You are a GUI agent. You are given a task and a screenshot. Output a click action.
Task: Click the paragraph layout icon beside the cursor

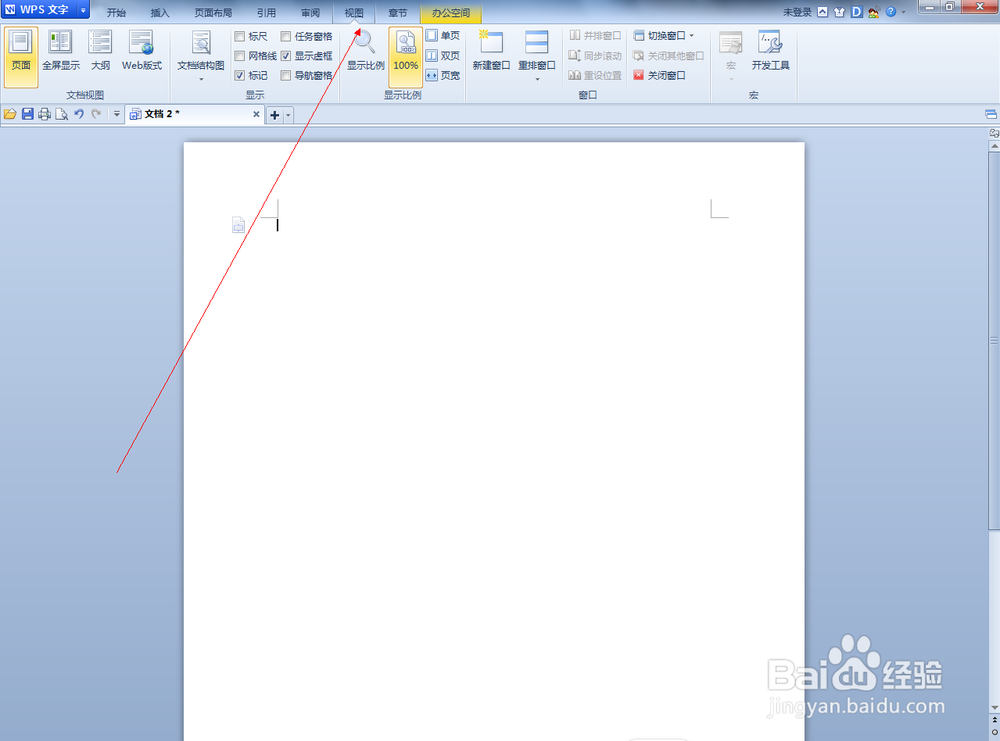(x=239, y=225)
